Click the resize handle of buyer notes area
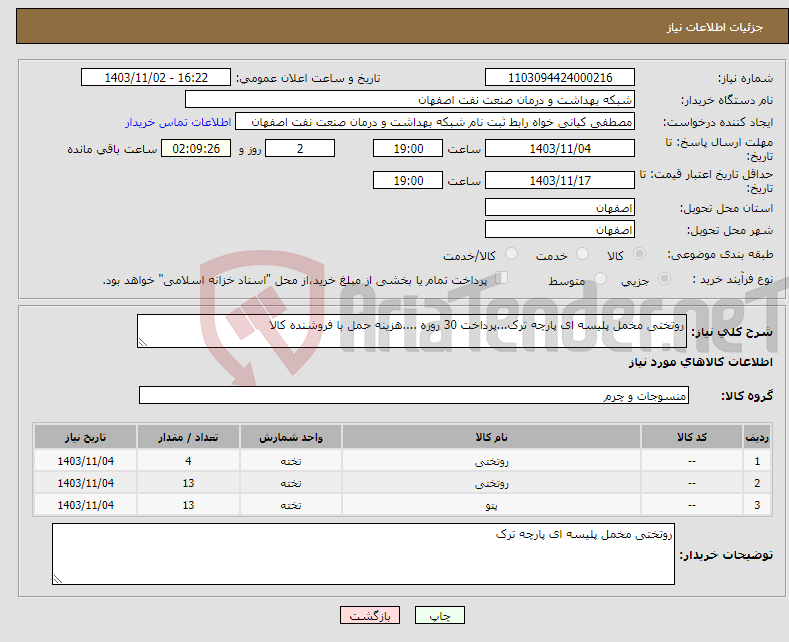 (58, 580)
